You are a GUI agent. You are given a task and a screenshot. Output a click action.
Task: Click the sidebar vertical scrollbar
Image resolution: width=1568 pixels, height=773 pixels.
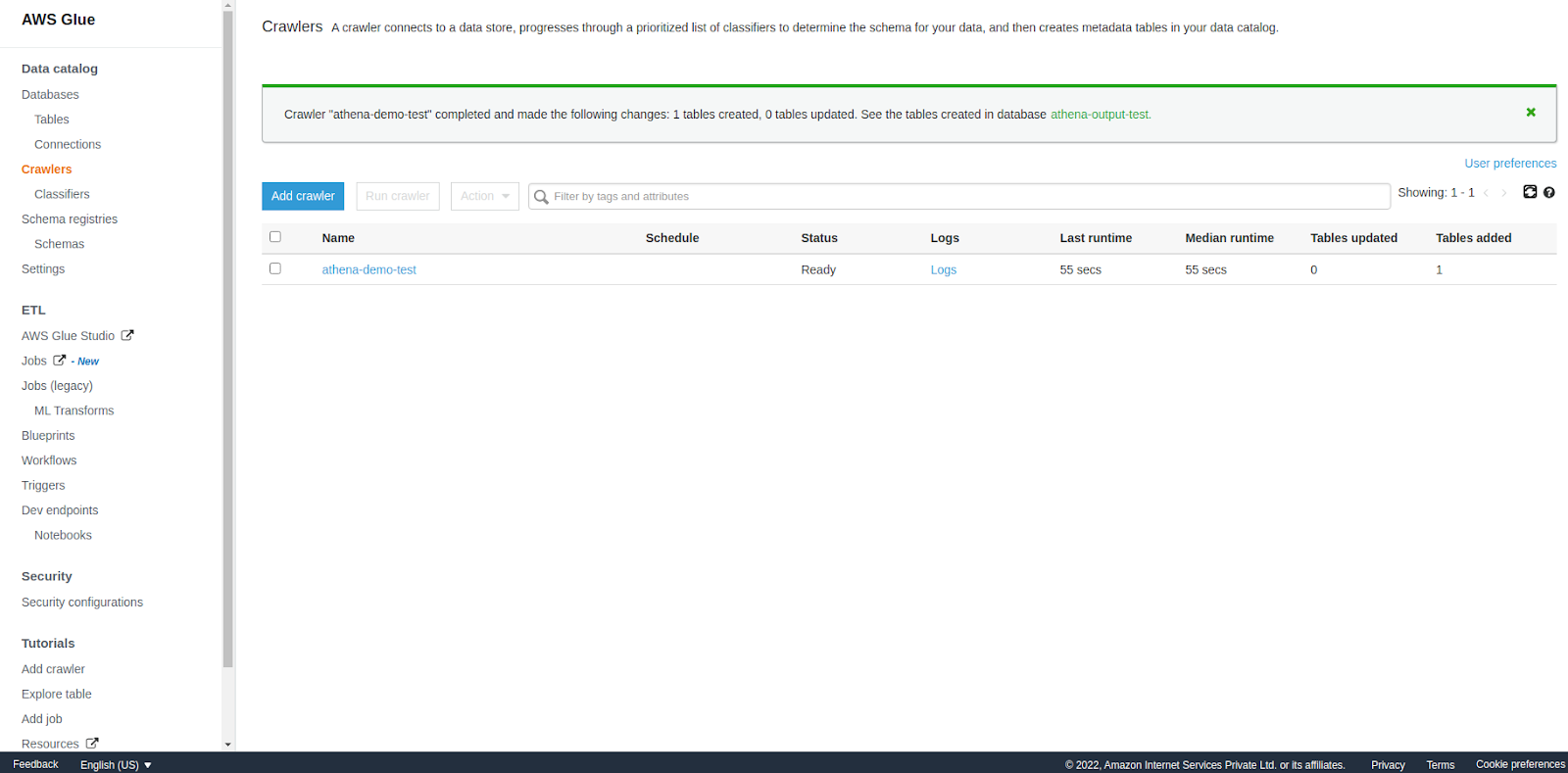point(228,338)
